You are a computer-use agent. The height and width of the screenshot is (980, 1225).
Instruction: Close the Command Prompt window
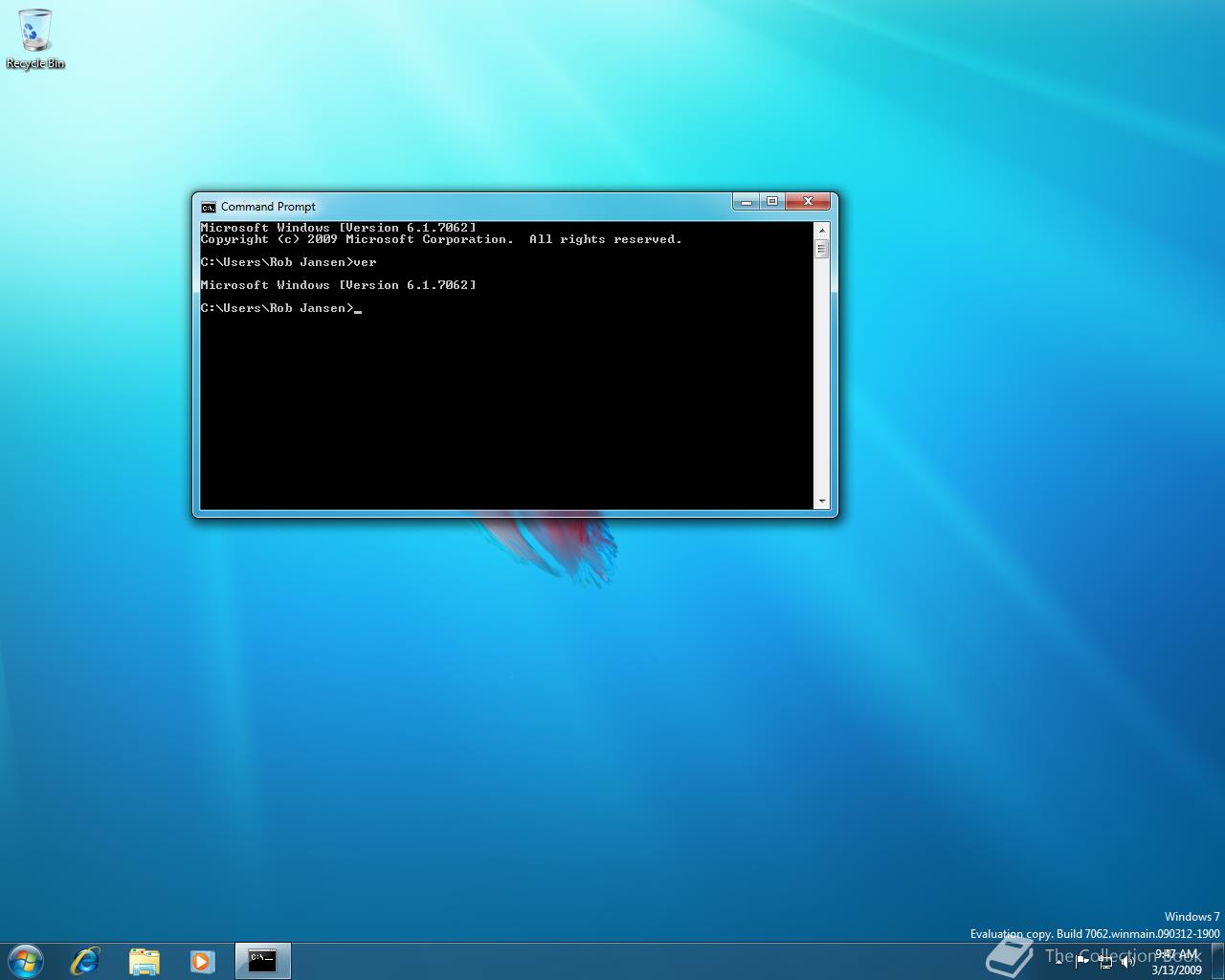tap(808, 202)
